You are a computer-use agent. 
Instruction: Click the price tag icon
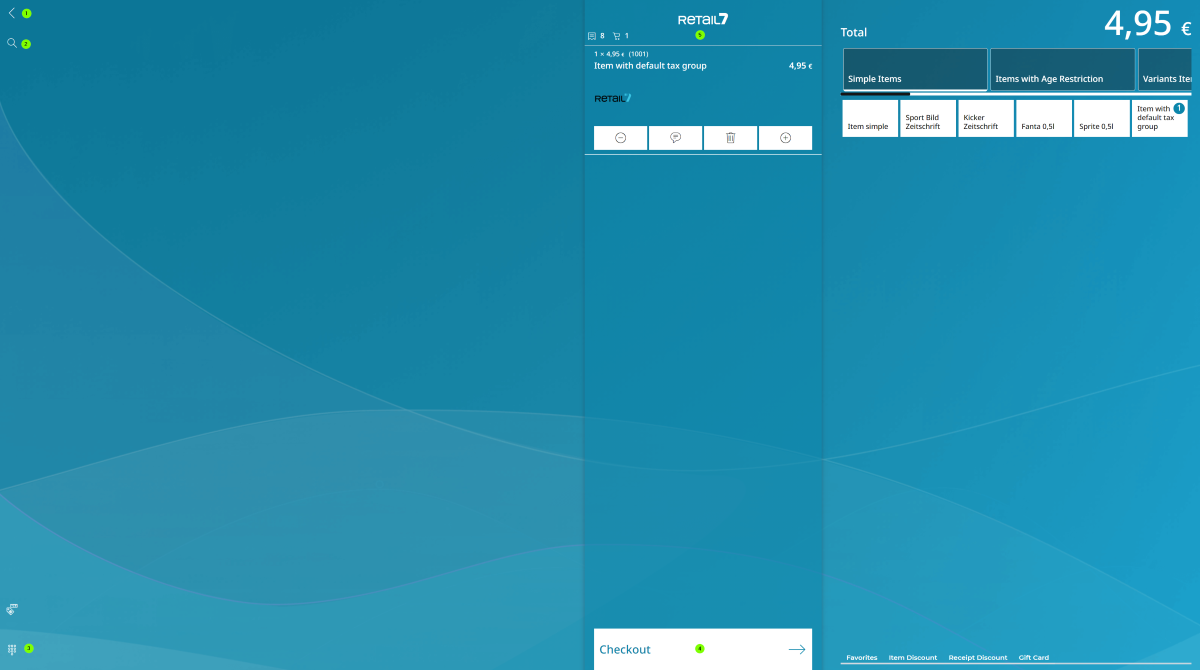click(x=12, y=608)
